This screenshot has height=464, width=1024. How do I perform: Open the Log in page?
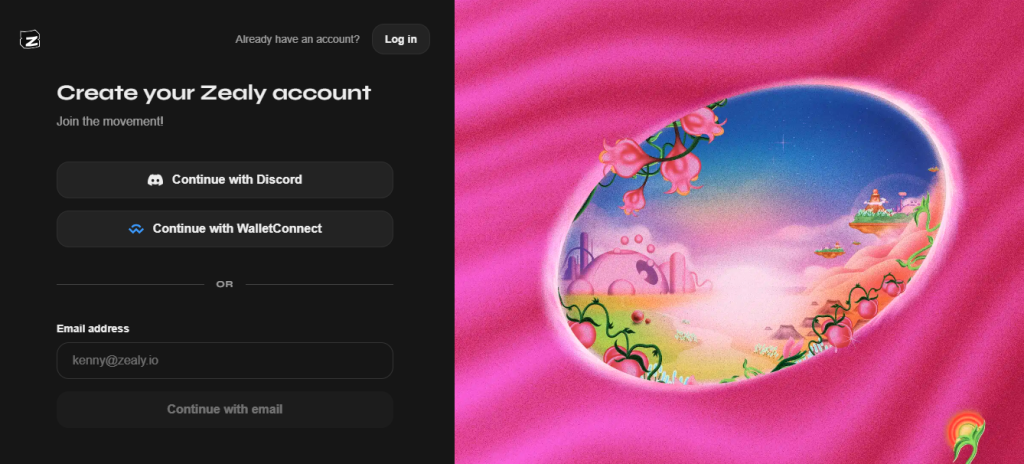coord(400,39)
